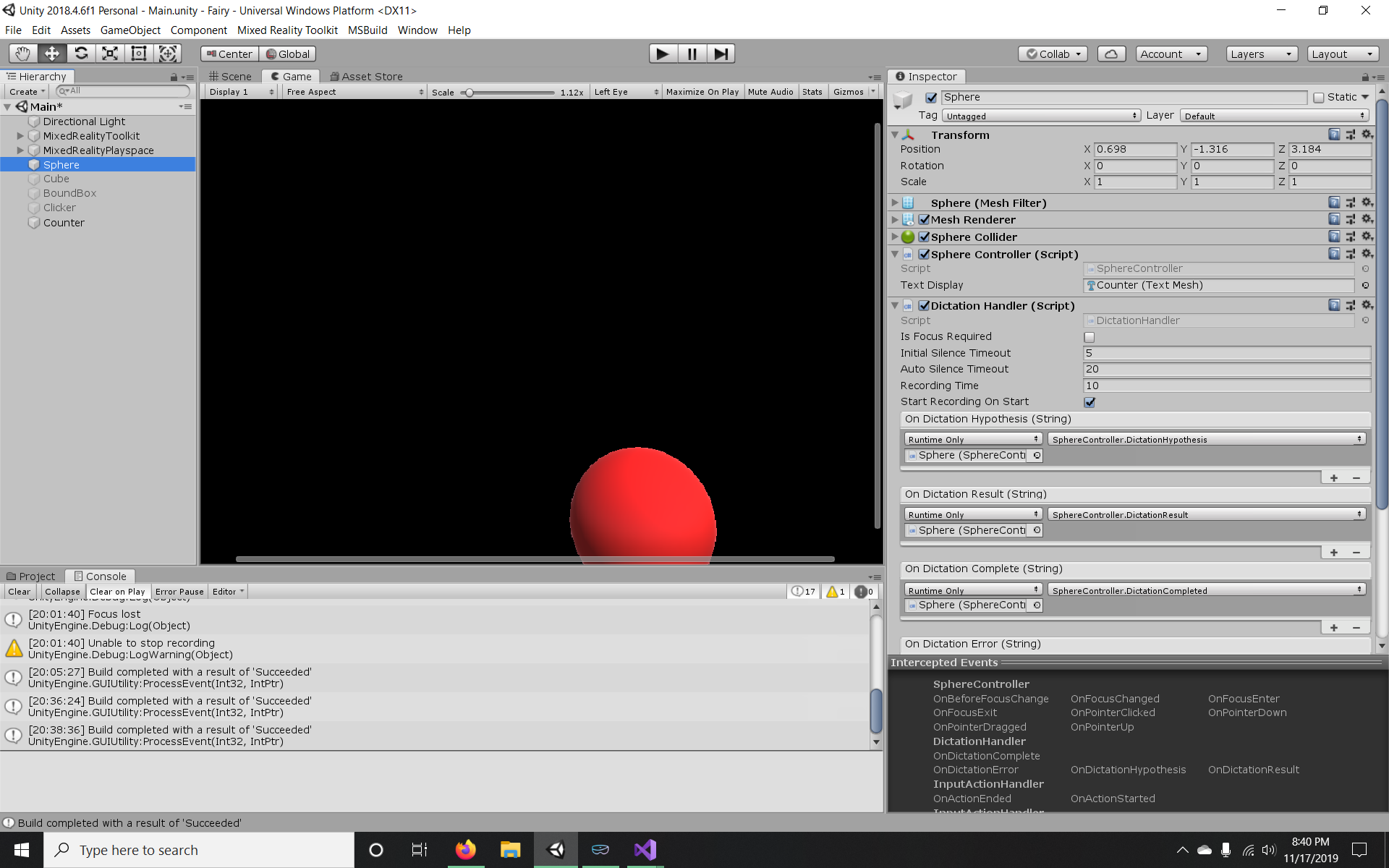Open the Untagged tag dropdown
The width and height of the screenshot is (1389, 868).
(x=1041, y=115)
